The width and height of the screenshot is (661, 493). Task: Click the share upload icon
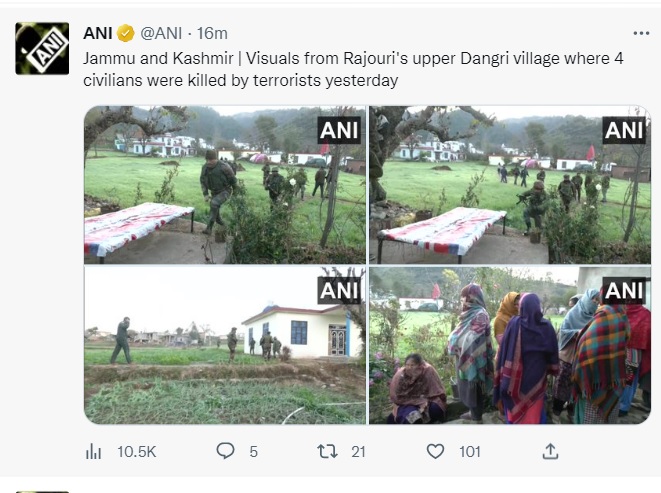(550, 452)
